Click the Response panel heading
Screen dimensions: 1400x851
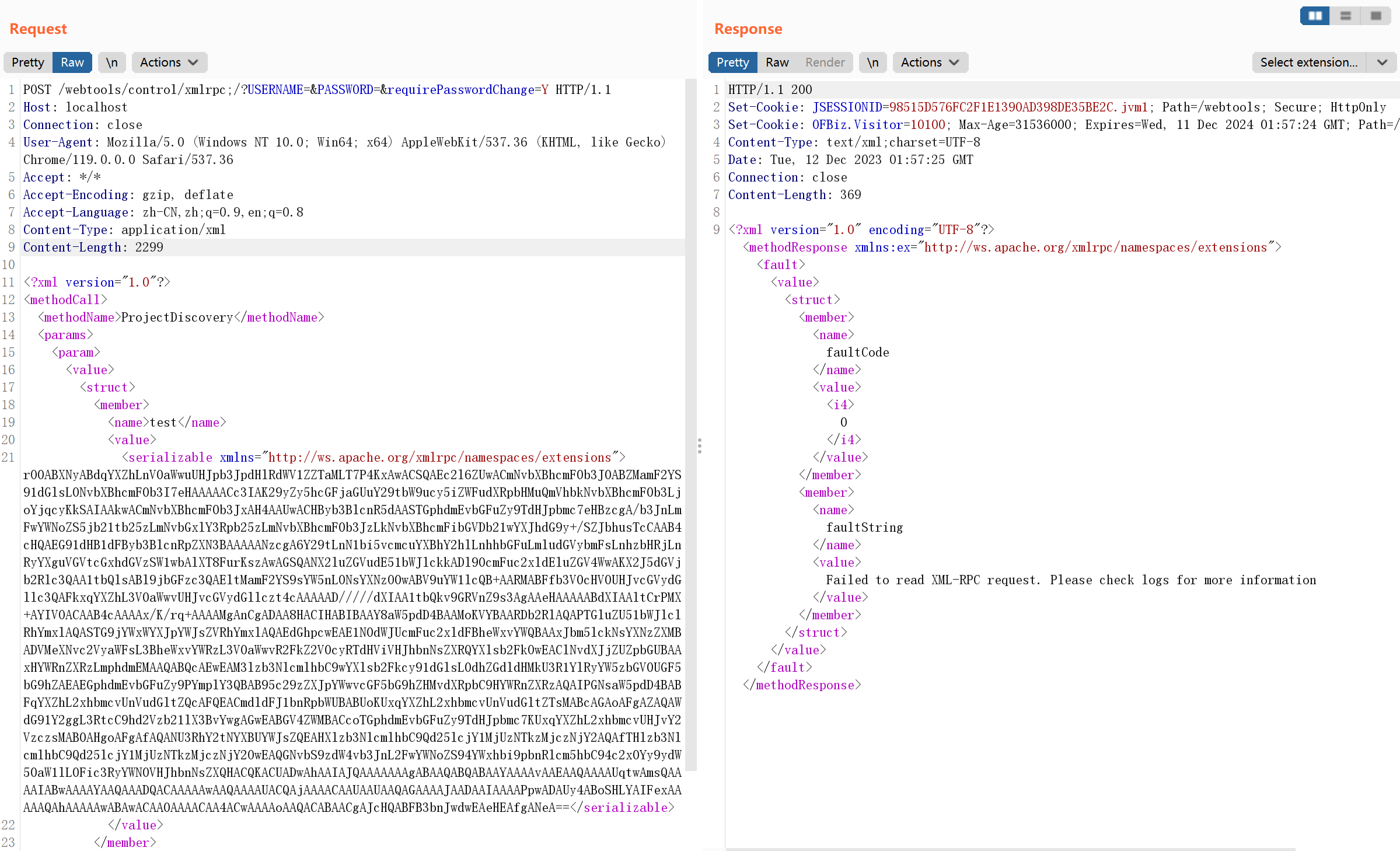coord(748,29)
